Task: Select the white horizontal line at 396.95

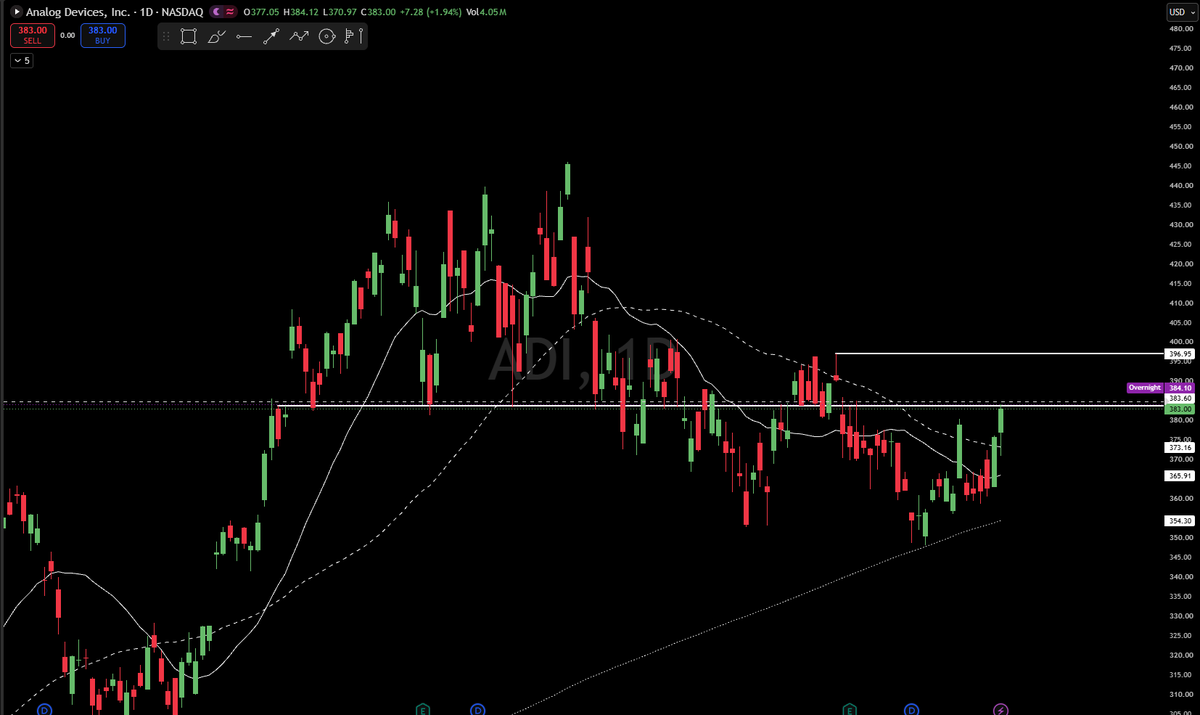Action: (1000, 354)
